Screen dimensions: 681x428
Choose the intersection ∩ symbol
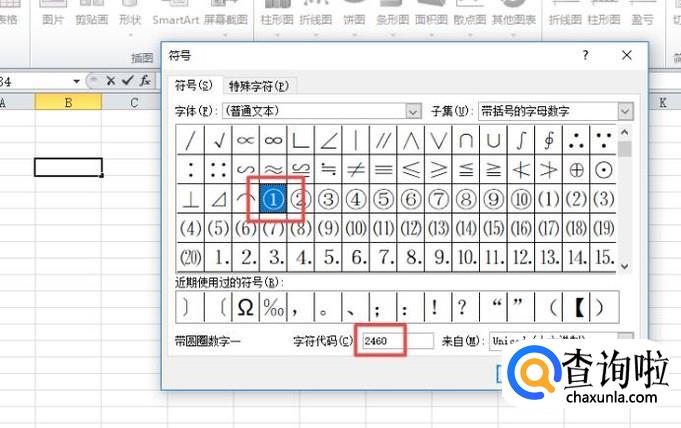pos(466,140)
